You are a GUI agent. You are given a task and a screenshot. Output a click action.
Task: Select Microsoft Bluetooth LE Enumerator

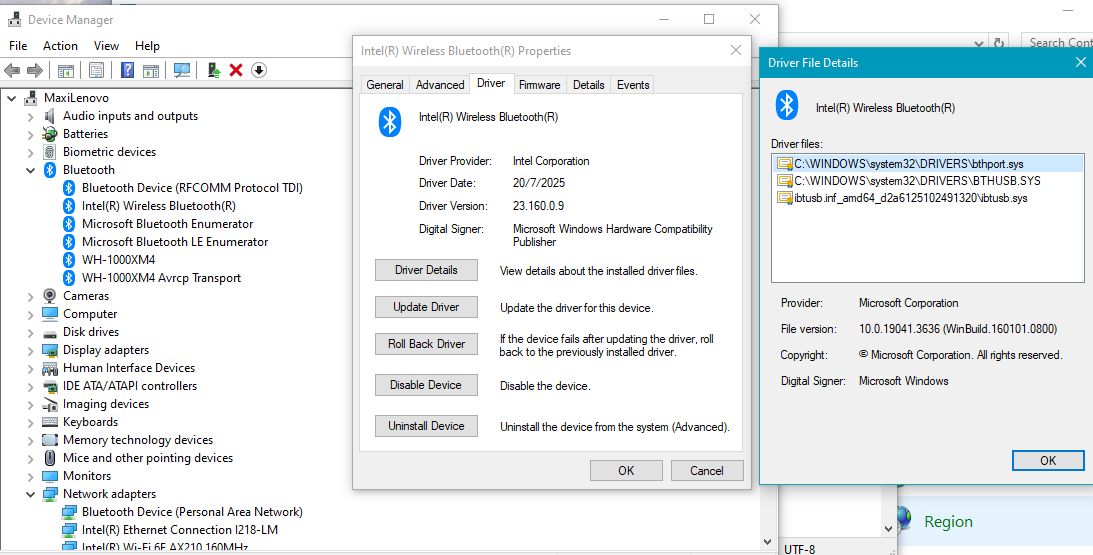point(175,242)
